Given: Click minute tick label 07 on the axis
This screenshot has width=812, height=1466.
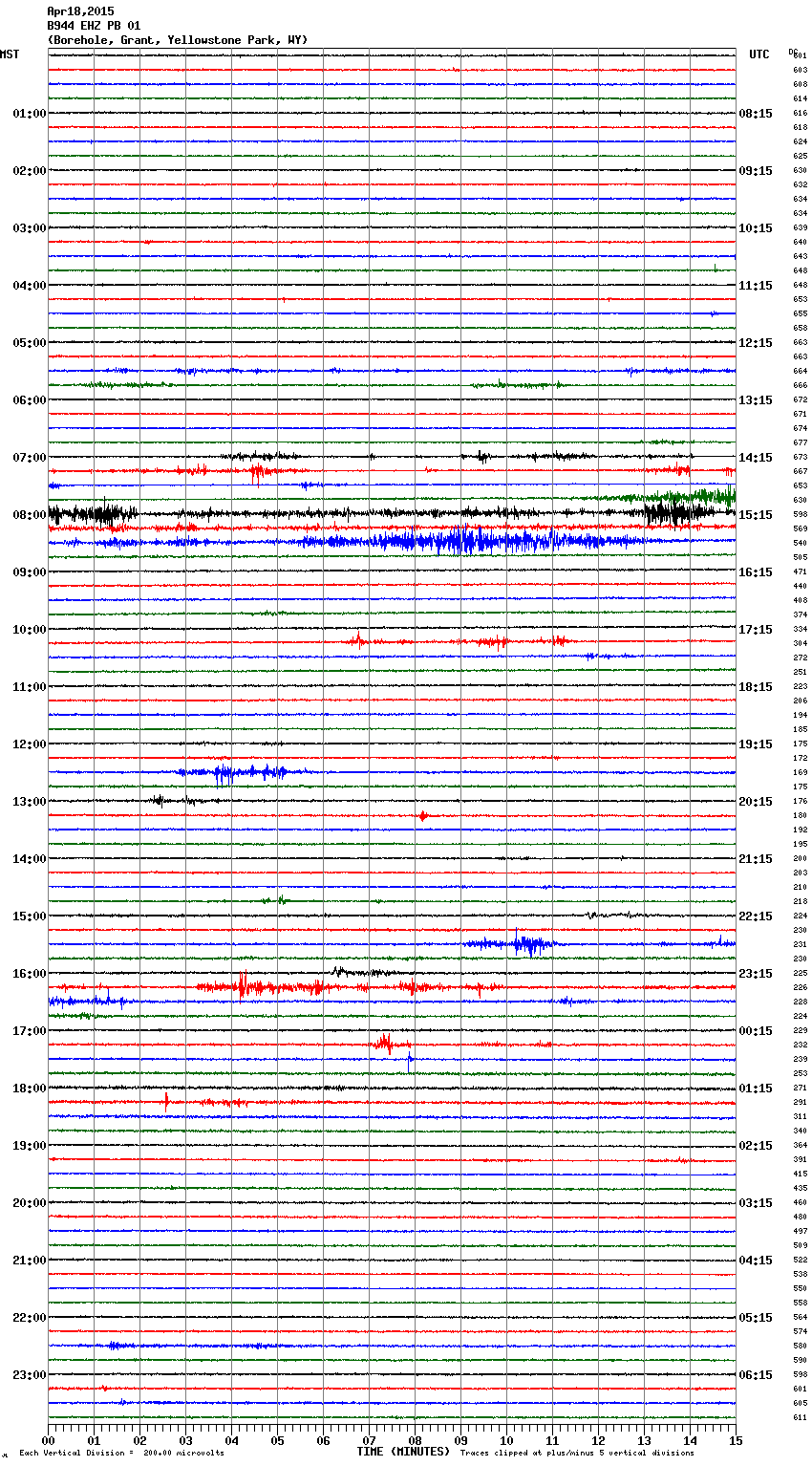Looking at the screenshot, I should click(369, 1439).
